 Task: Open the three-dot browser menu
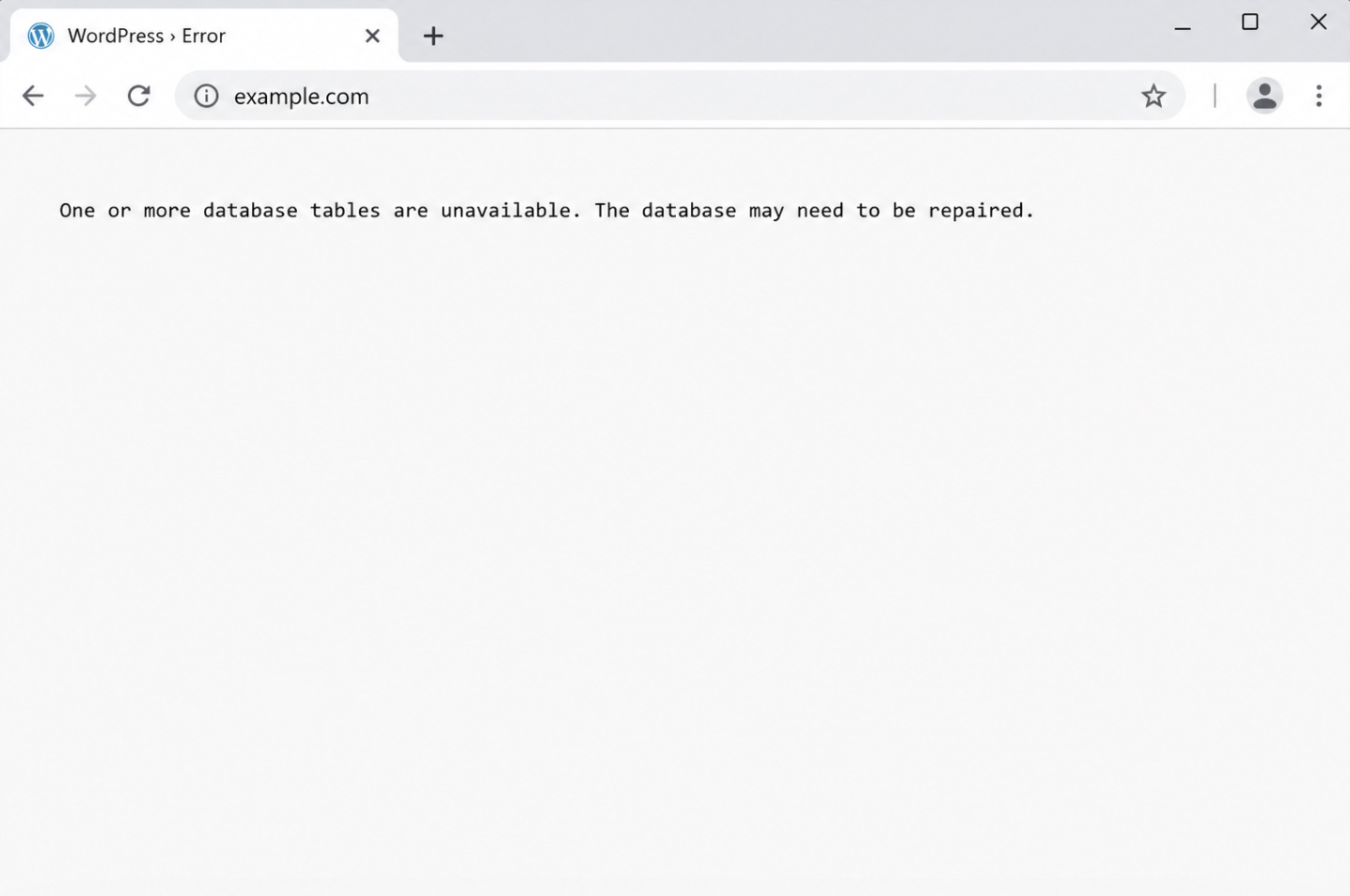[x=1319, y=96]
